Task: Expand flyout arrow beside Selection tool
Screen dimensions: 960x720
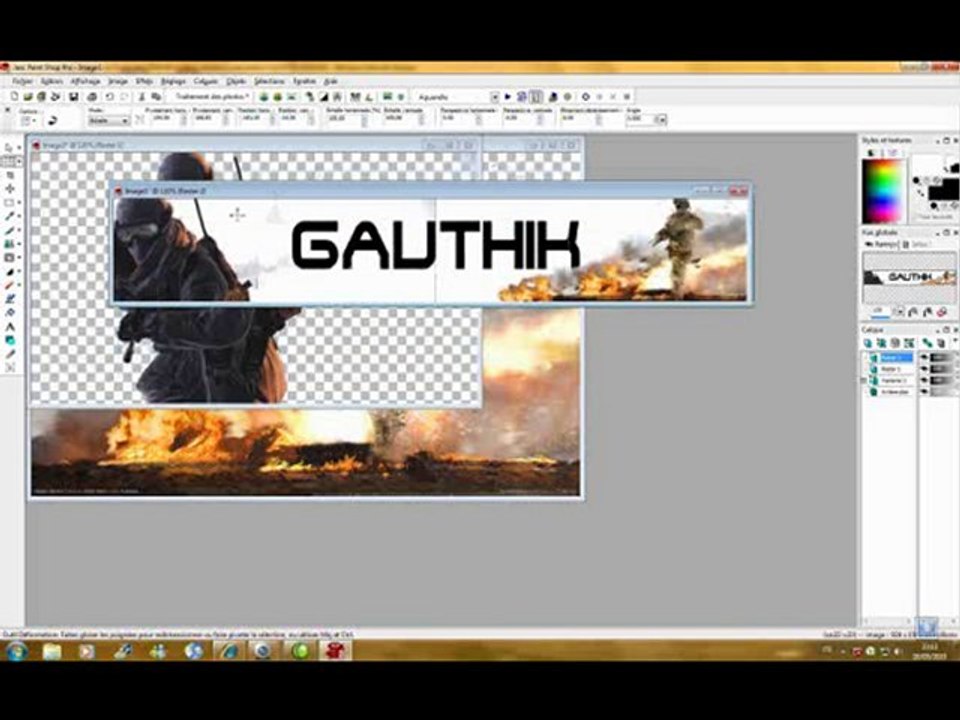Action: point(18,203)
